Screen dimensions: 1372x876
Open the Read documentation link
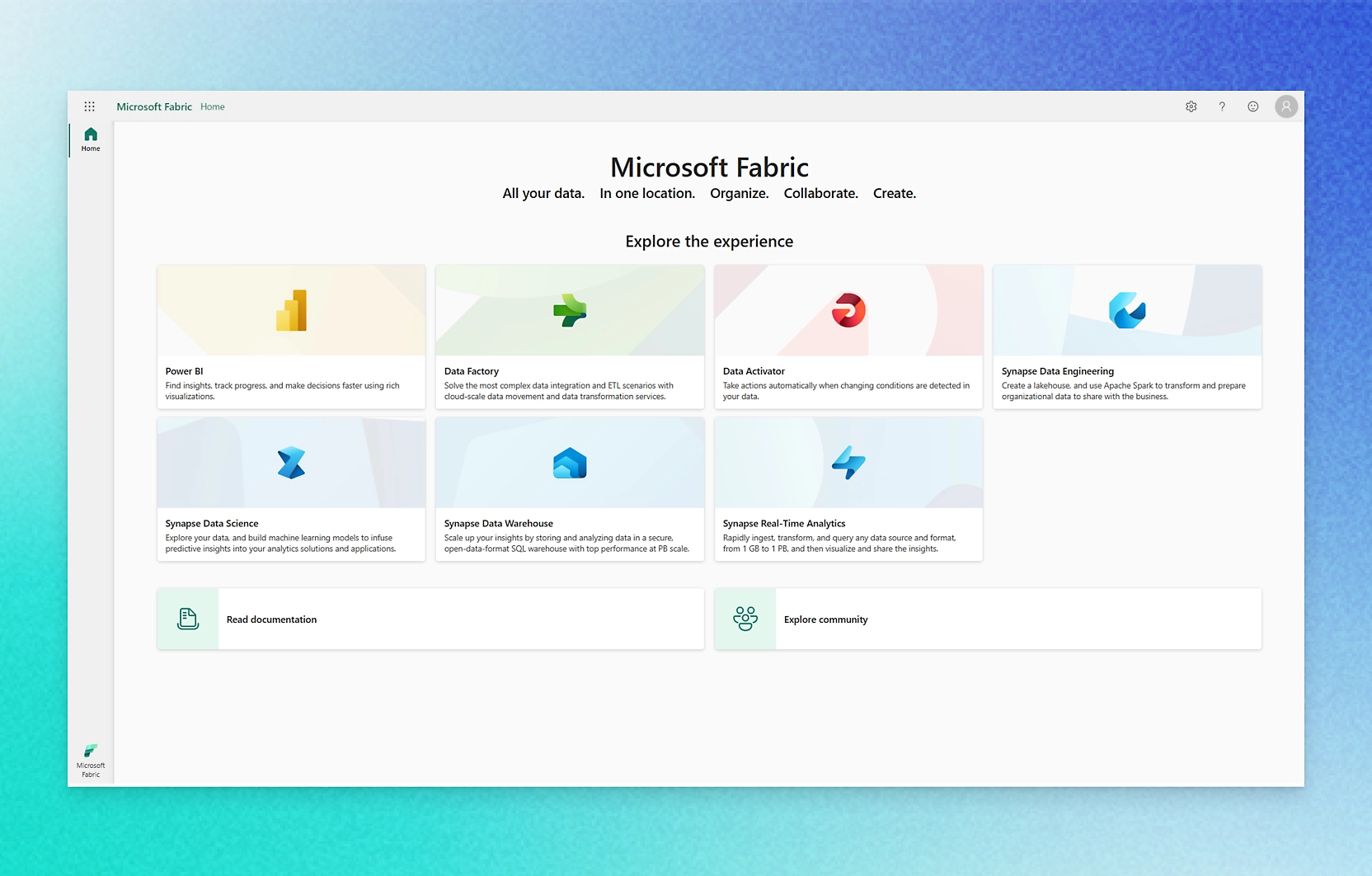point(271,619)
